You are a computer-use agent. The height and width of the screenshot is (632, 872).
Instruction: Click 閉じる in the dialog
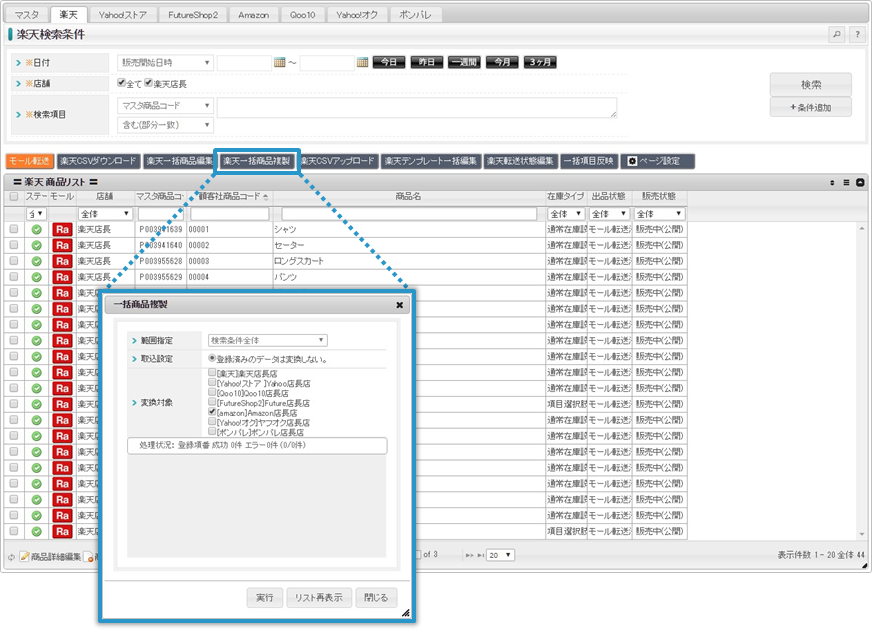point(376,598)
